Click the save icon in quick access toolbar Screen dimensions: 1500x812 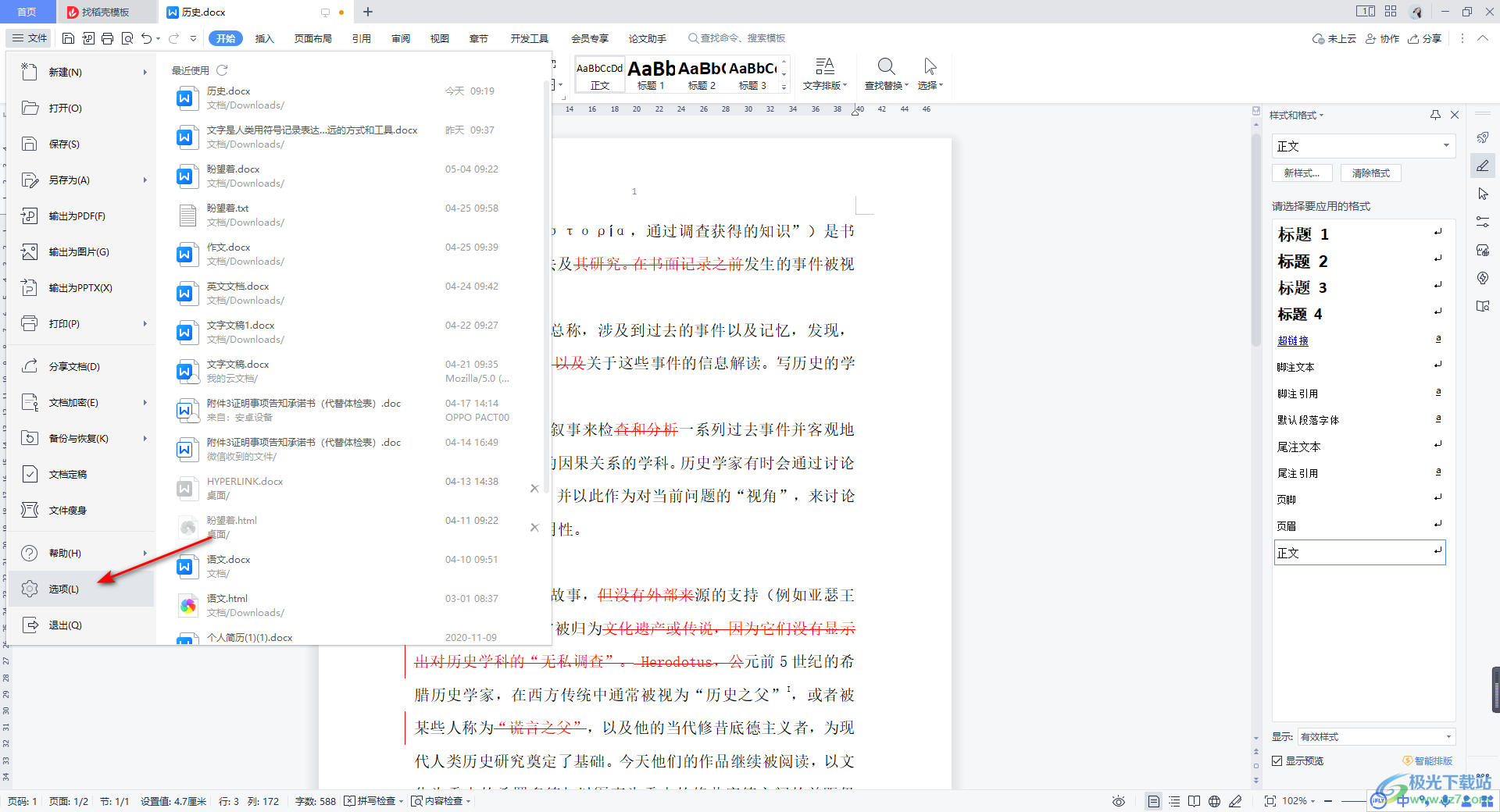pyautogui.click(x=68, y=38)
